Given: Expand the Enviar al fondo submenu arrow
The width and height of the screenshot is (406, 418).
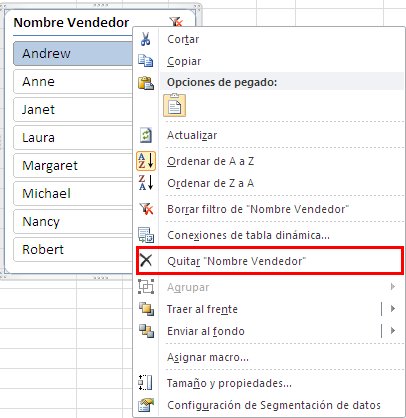Looking at the screenshot, I should (393, 331).
